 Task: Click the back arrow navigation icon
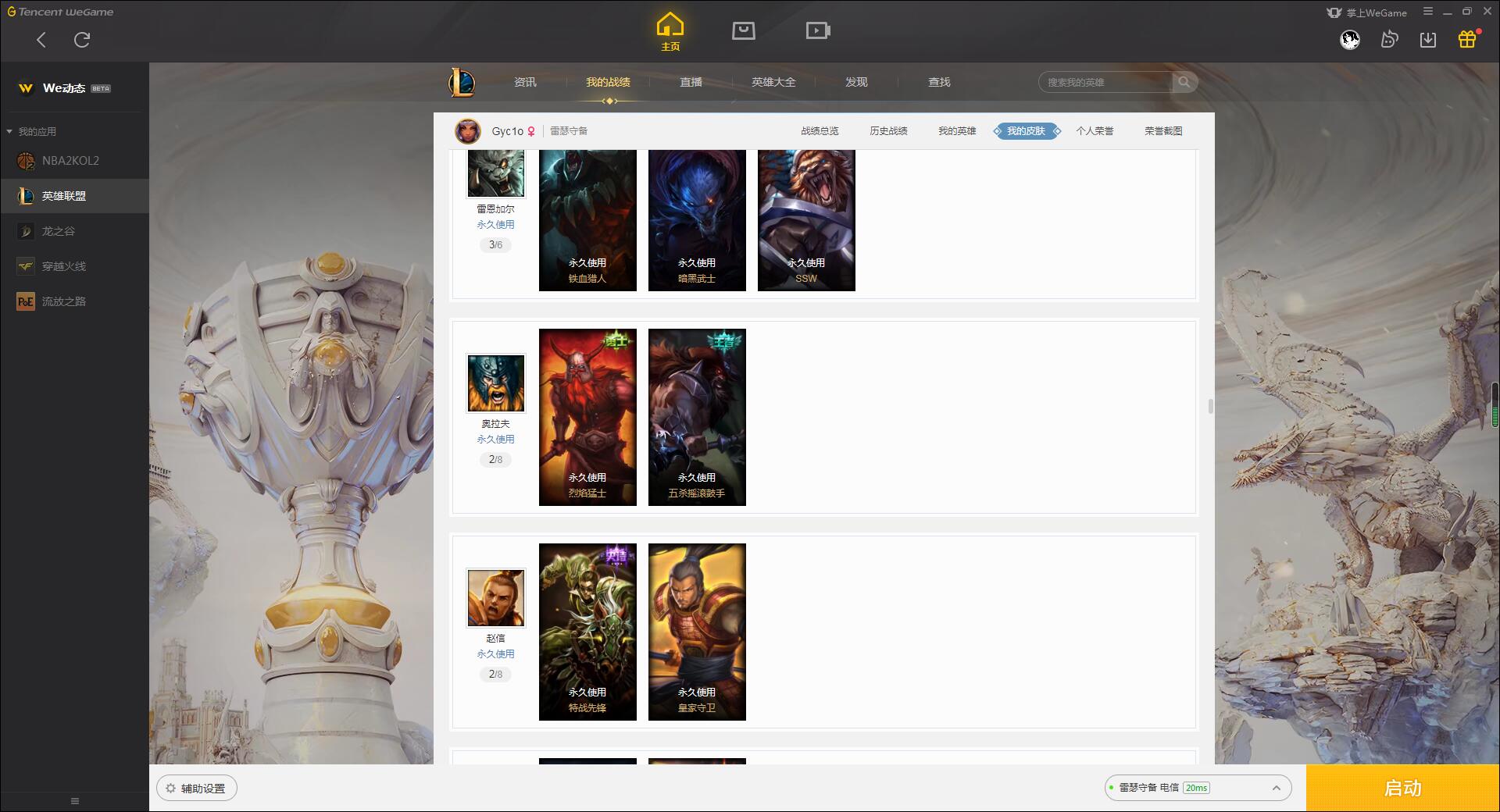pyautogui.click(x=41, y=40)
